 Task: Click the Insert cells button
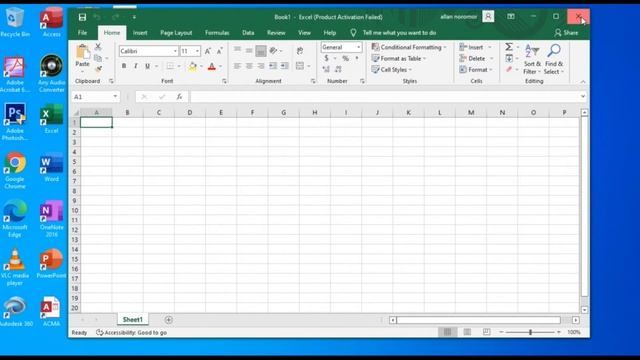tap(475, 47)
